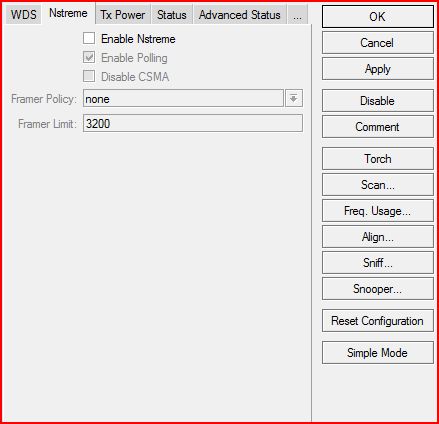Open the Scan... tool
Image resolution: width=439 pixels, height=424 pixels.
tap(378, 185)
